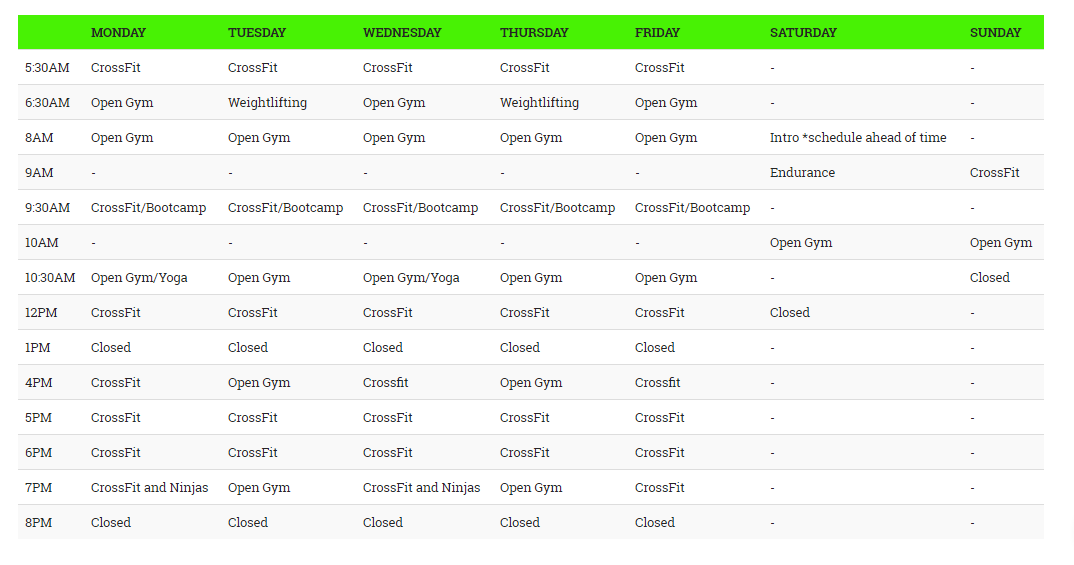Select the WEDNESDAY header cell

tap(402, 32)
